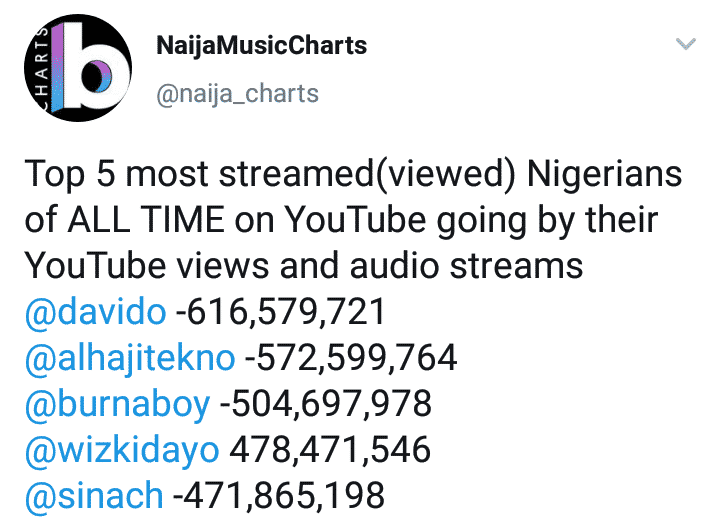Open the @davido mention
The width and height of the screenshot is (720, 526).
(95, 312)
